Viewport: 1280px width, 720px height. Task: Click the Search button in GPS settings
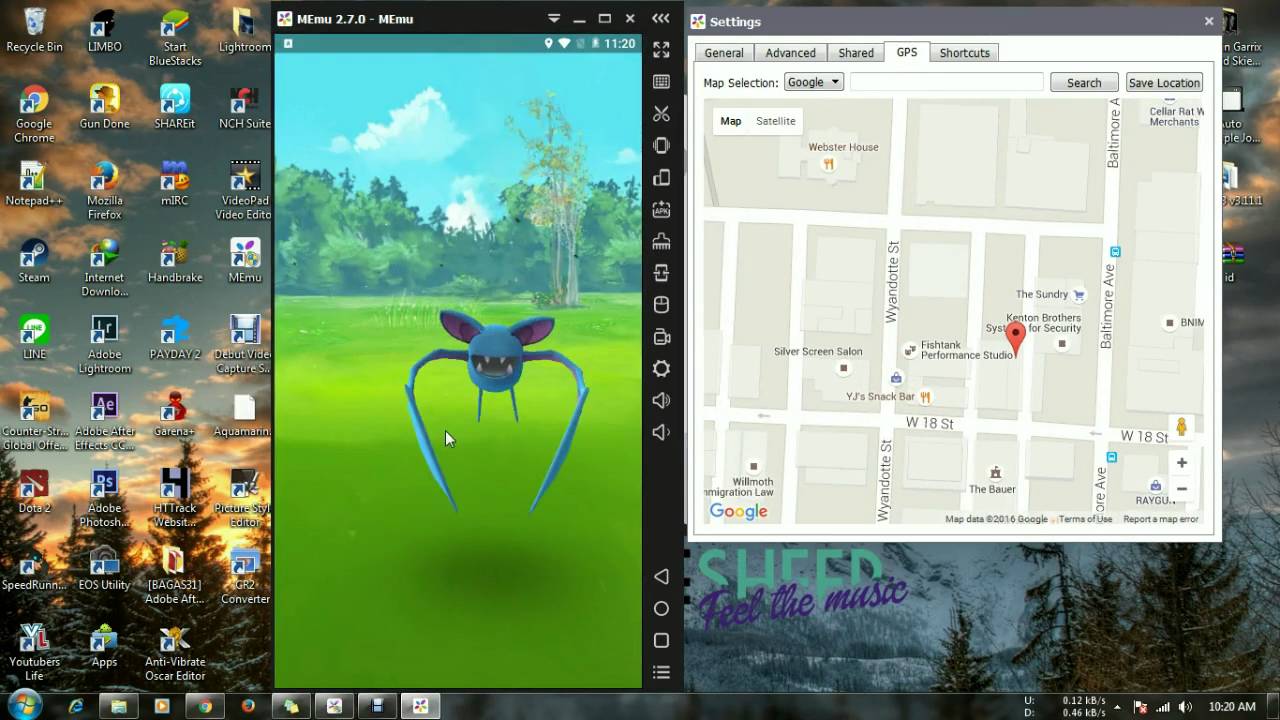(1084, 83)
